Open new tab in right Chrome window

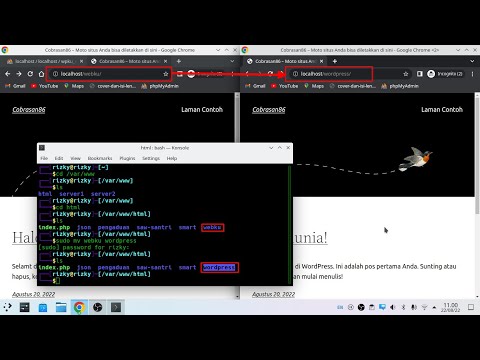coord(335,61)
